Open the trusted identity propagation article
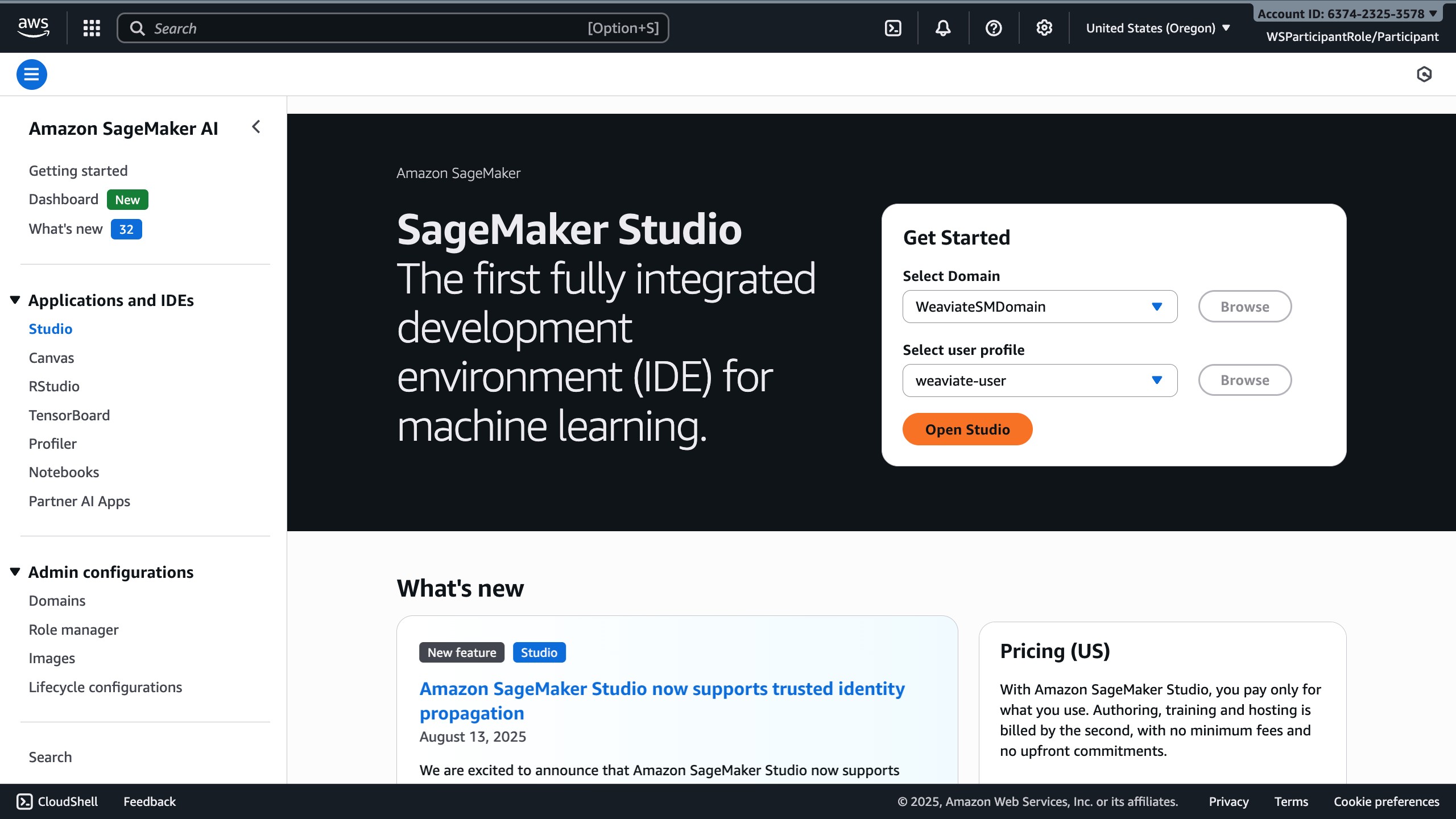The width and height of the screenshot is (1456, 819). coord(662,701)
